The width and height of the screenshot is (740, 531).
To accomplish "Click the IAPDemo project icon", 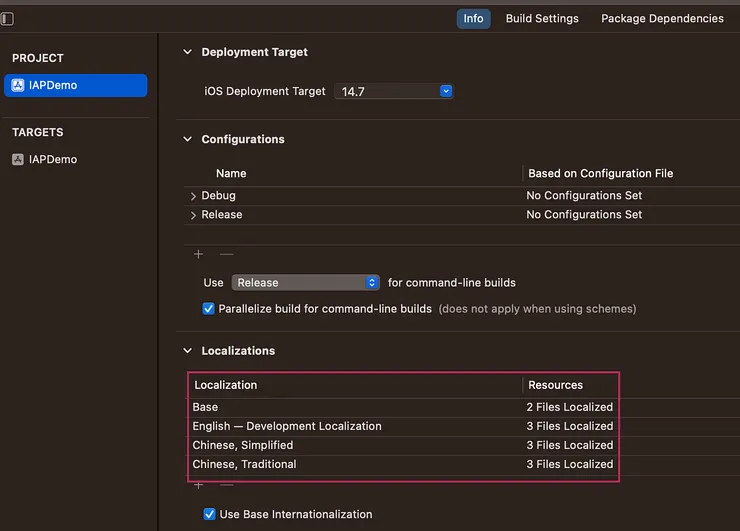I will click(18, 86).
